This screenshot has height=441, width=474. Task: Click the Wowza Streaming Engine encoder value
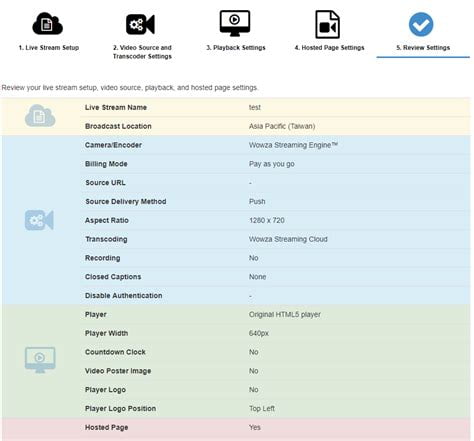click(x=293, y=145)
